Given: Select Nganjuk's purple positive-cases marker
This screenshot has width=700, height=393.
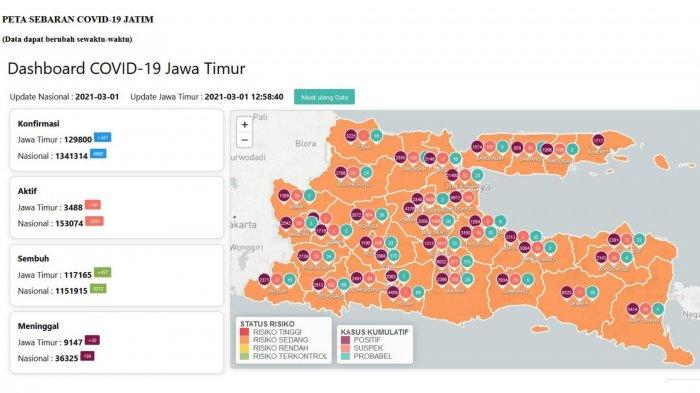Looking at the screenshot, I should tap(356, 215).
